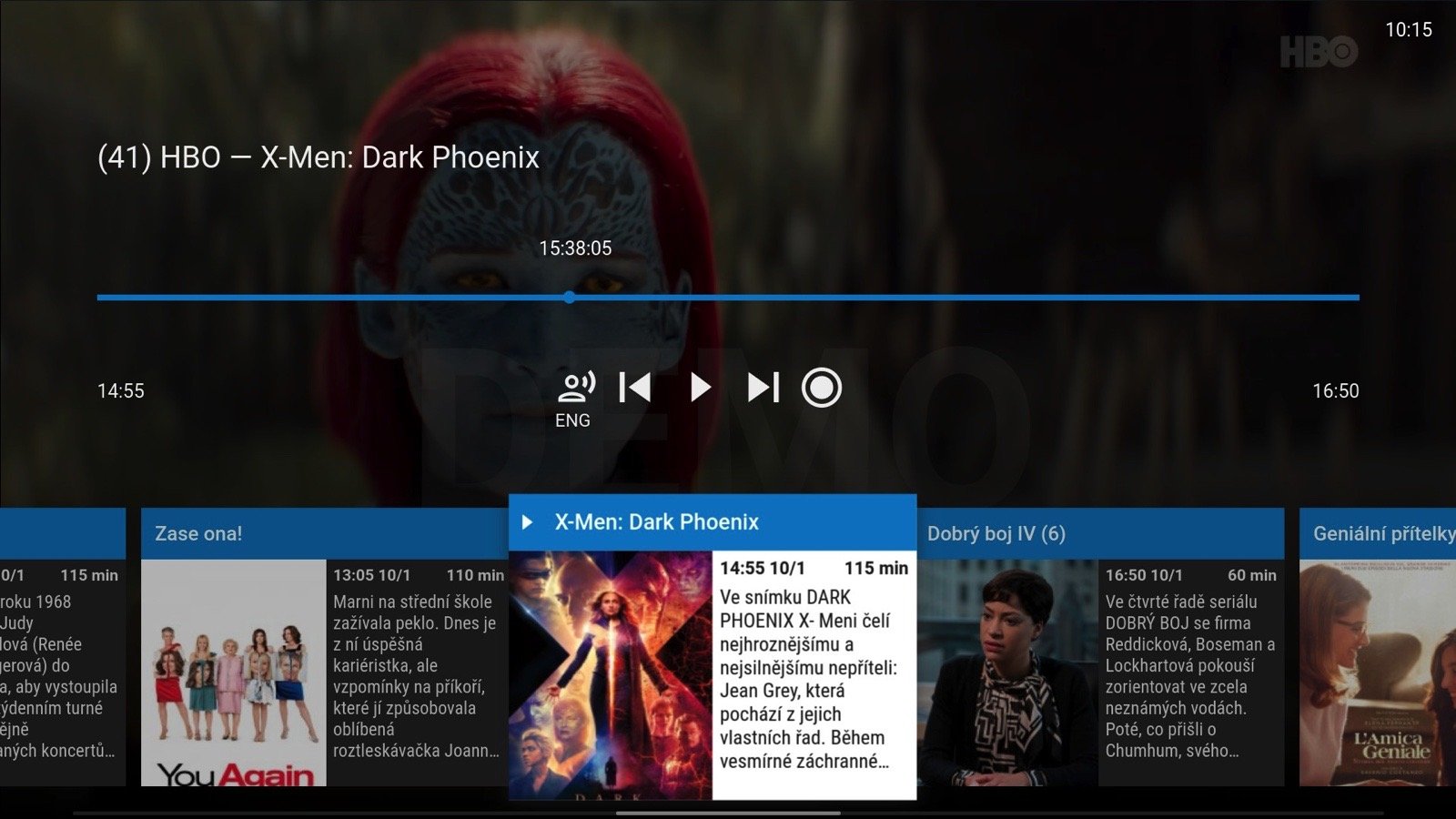Click the HBO channel logo
Viewport: 1456px width, 819px height.
click(x=1319, y=52)
